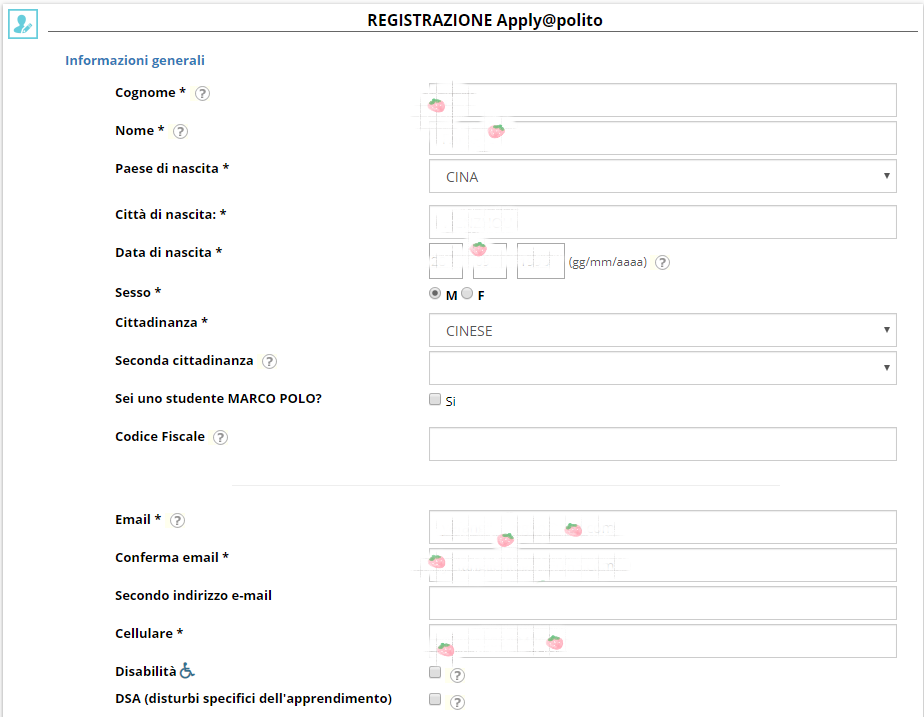This screenshot has width=924, height=717.
Task: Show help for Seconda cittadinanza
Action: (269, 362)
